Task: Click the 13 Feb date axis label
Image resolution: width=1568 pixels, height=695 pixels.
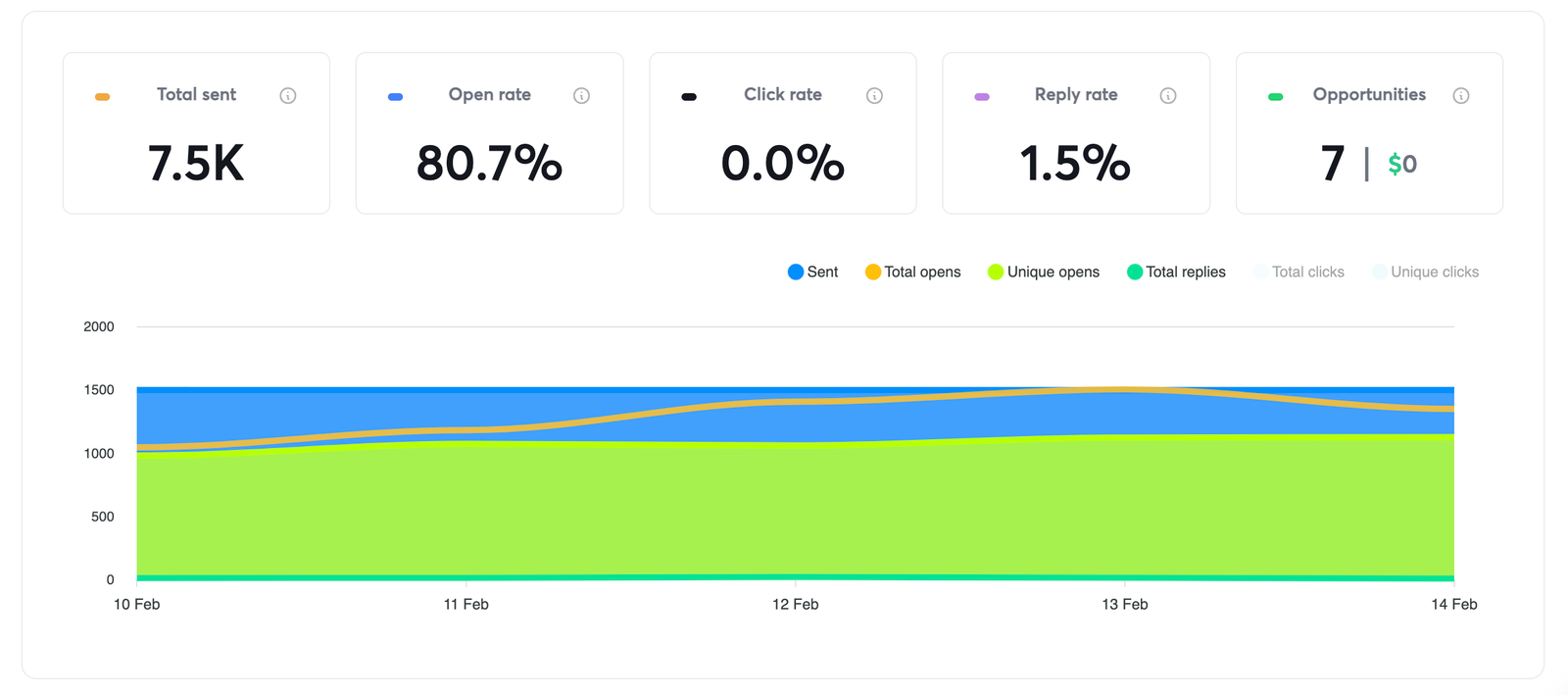Action: (x=1124, y=604)
